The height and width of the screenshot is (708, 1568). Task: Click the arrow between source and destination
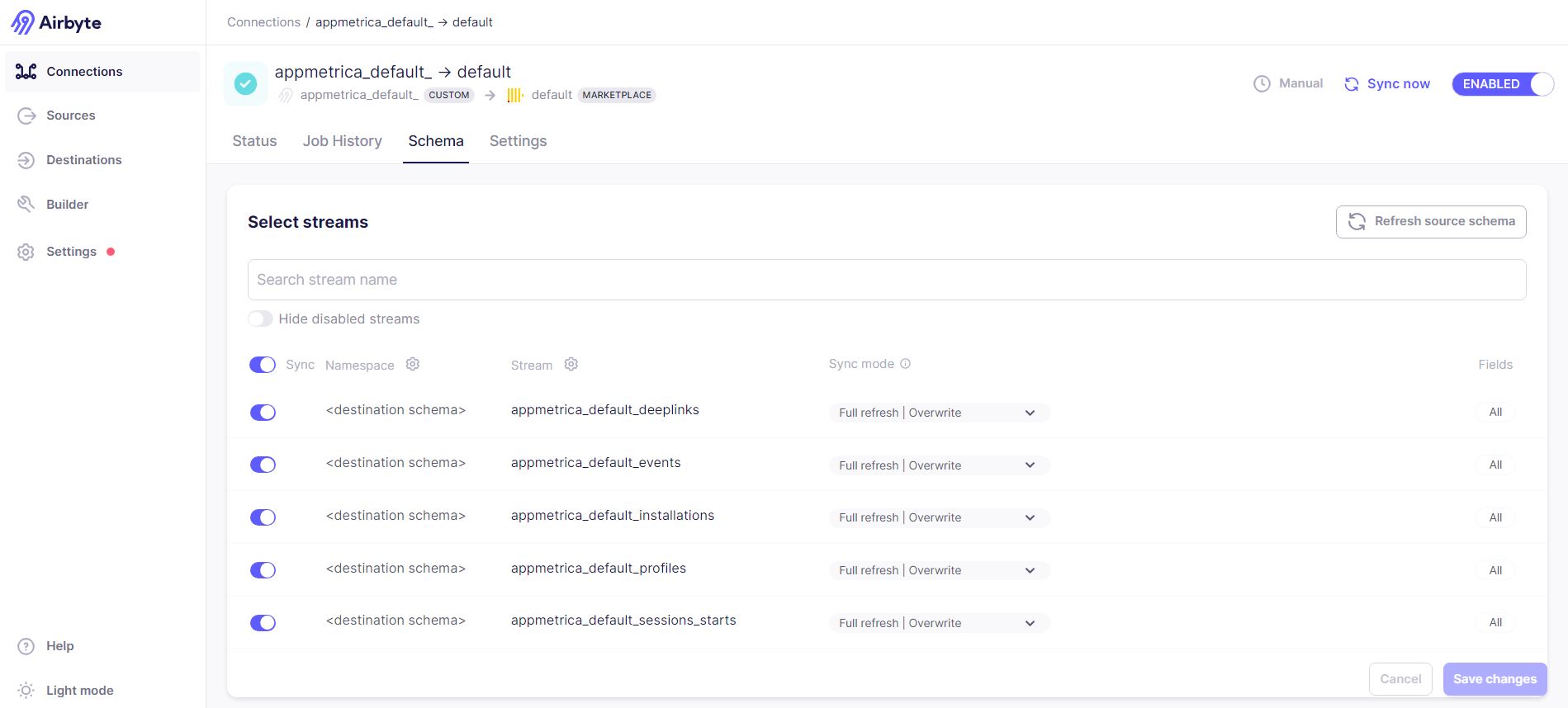click(490, 96)
